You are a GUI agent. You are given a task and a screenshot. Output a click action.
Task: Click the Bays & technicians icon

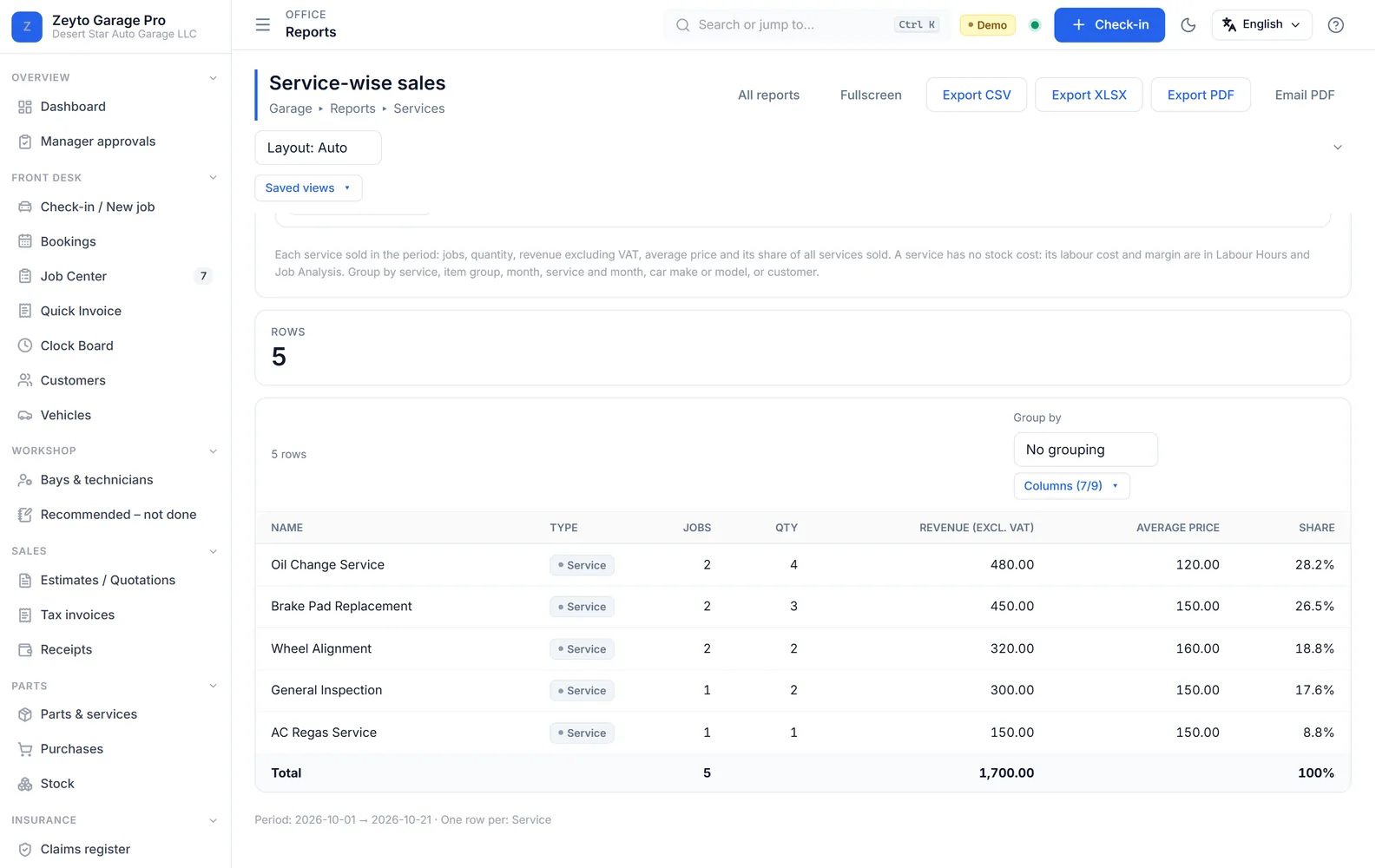[x=25, y=480]
